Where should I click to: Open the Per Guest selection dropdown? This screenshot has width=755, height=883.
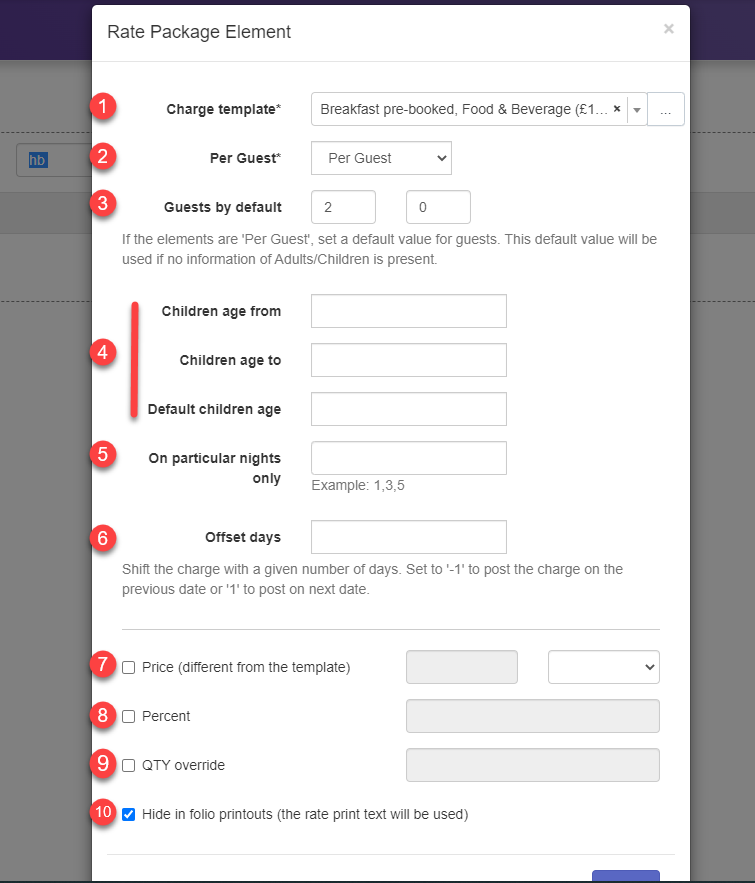tap(381, 158)
